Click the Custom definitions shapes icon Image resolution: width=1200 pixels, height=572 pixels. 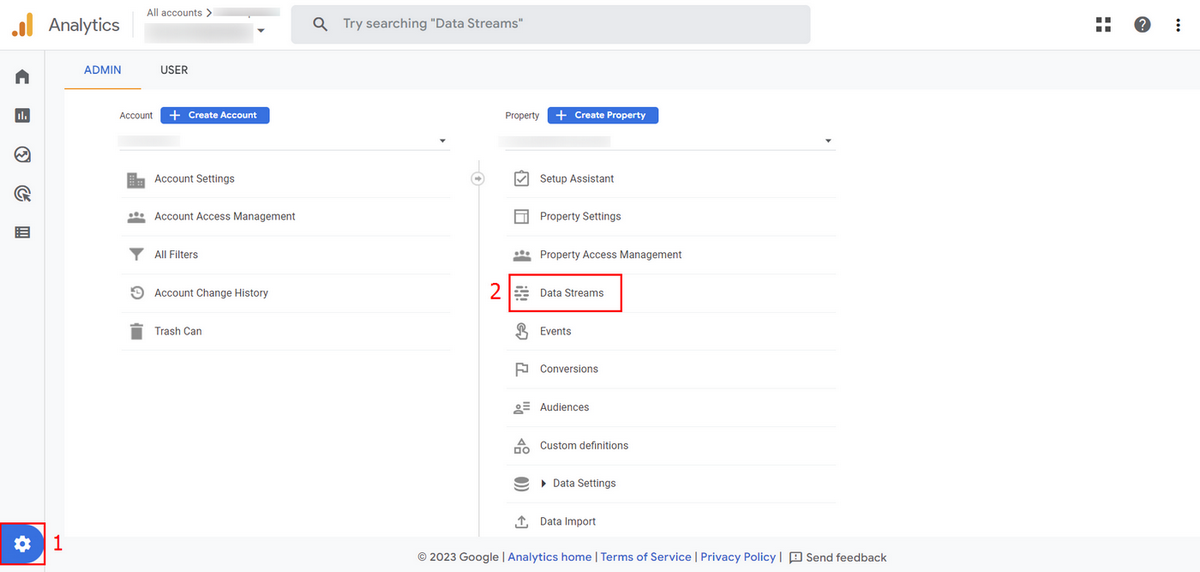tap(521, 446)
